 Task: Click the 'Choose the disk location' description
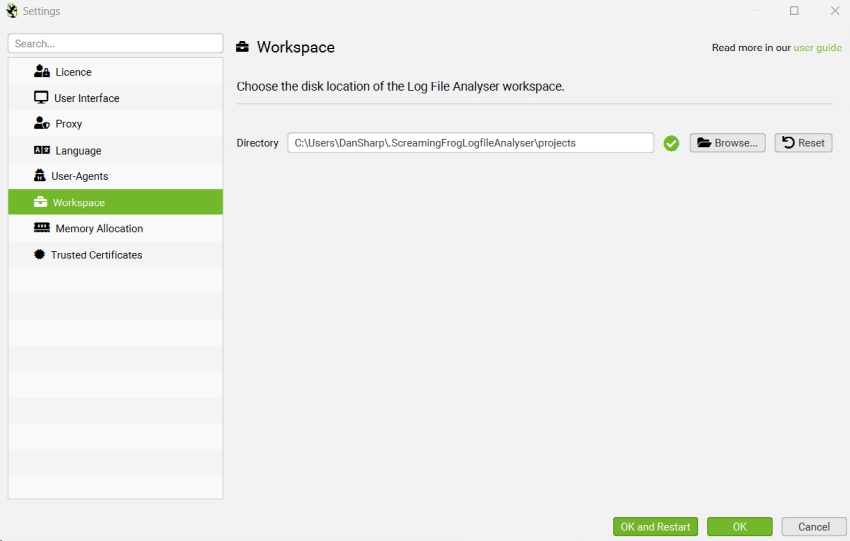click(401, 87)
